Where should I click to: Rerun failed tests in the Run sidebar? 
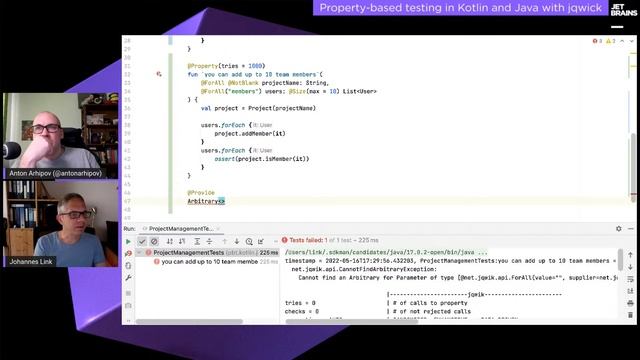[x=128, y=253]
